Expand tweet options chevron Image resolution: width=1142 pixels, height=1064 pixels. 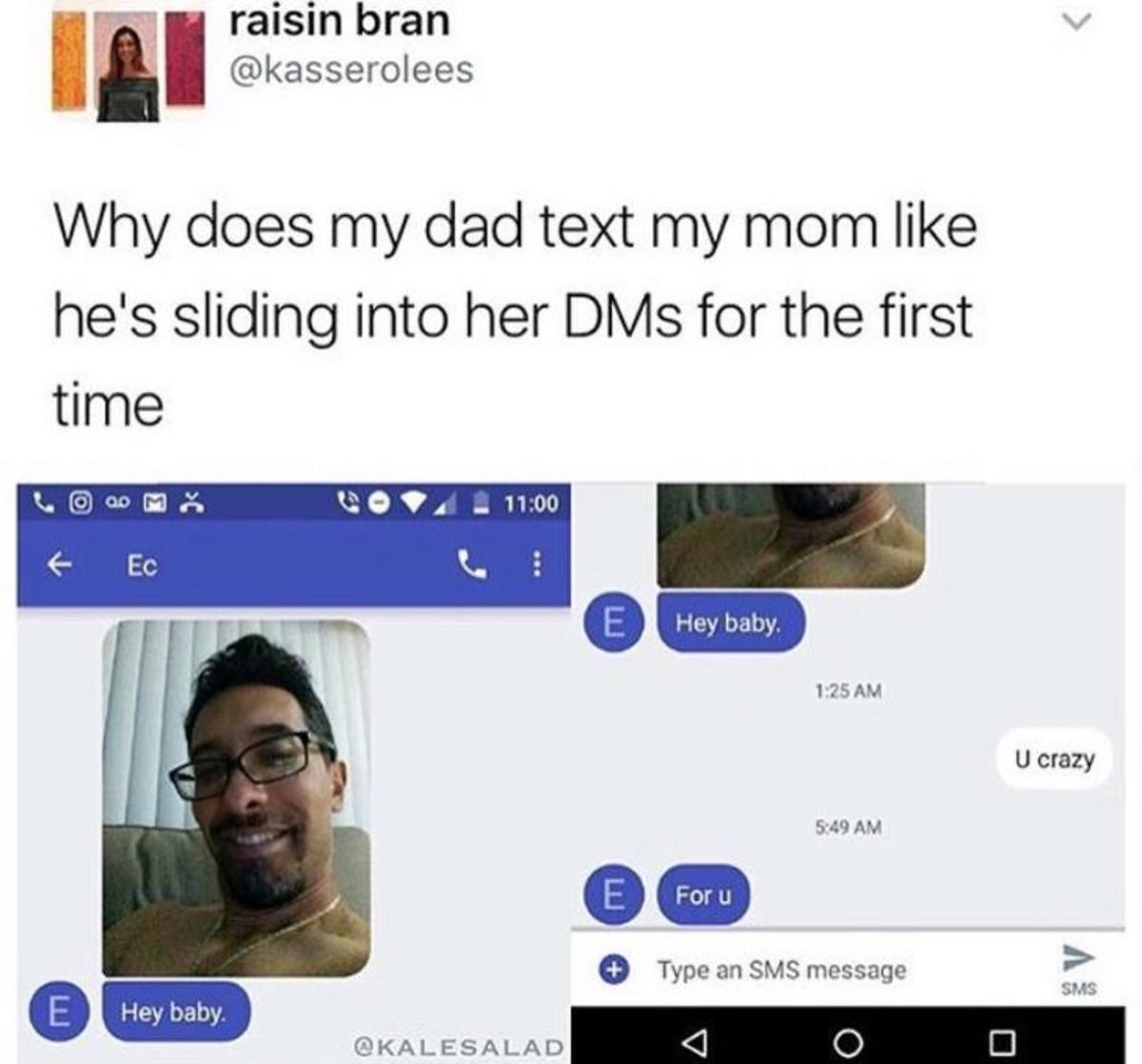pos(1075,21)
